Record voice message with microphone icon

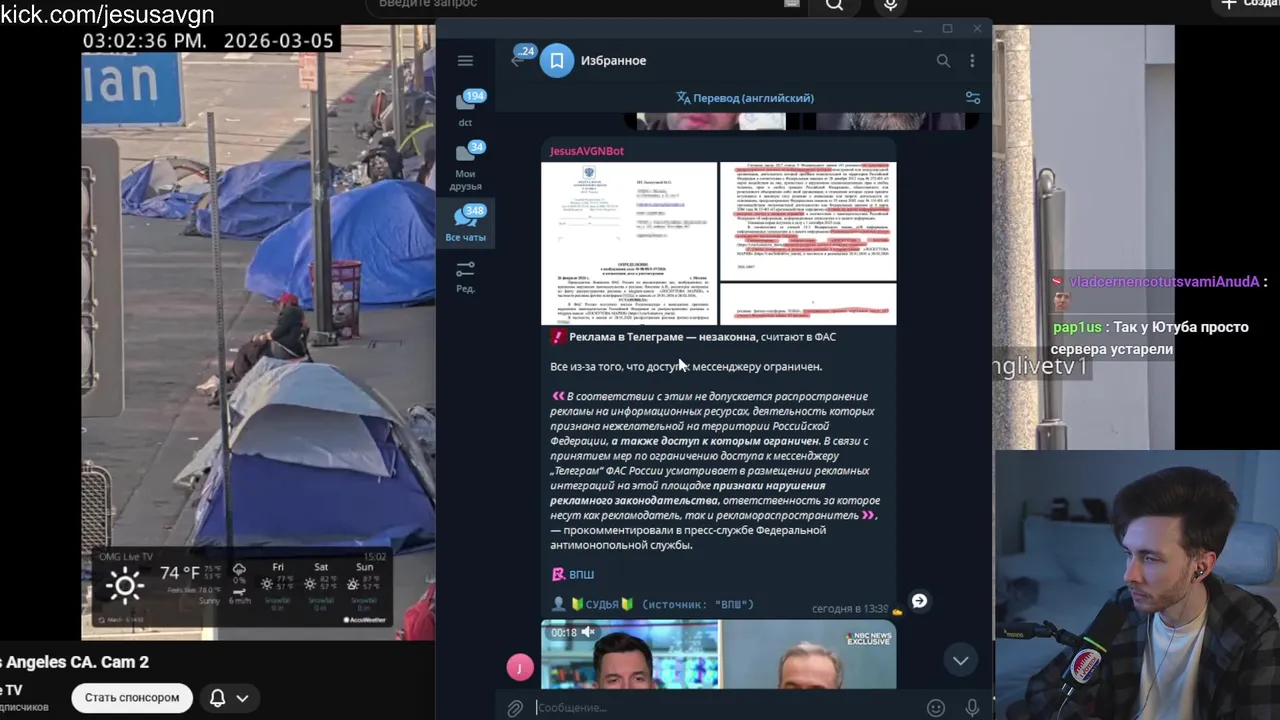pyautogui.click(x=972, y=708)
